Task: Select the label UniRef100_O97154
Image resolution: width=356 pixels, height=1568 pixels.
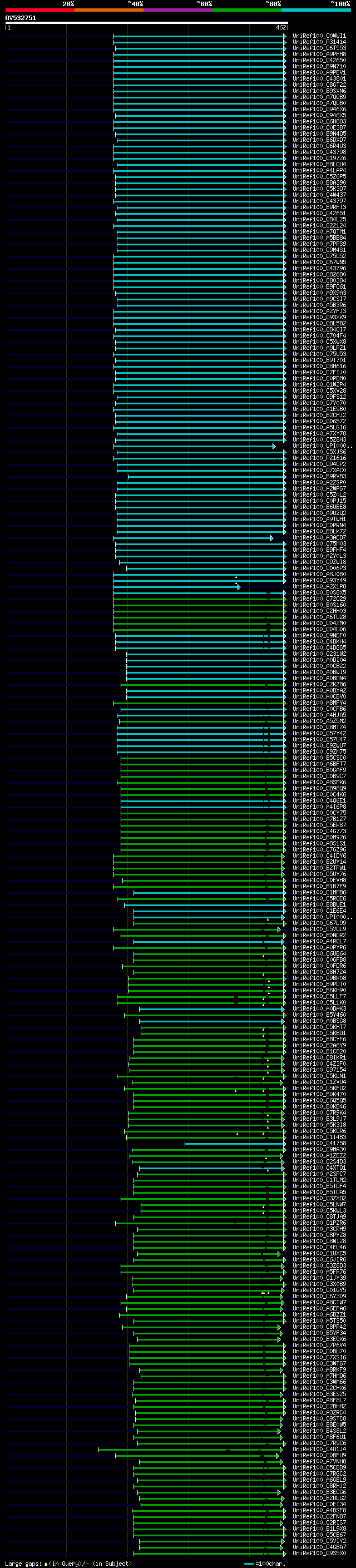Action: pos(319,1070)
